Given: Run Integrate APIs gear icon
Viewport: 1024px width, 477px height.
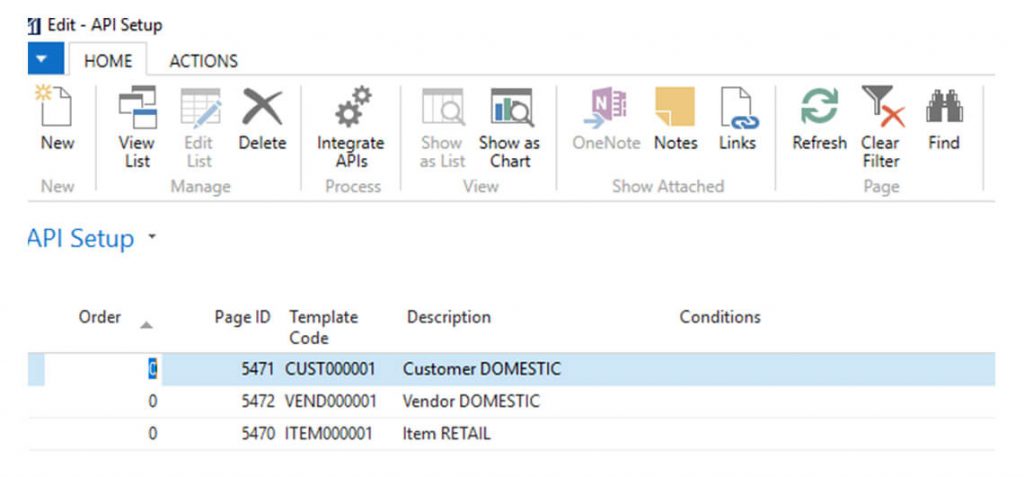Looking at the screenshot, I should tap(351, 107).
